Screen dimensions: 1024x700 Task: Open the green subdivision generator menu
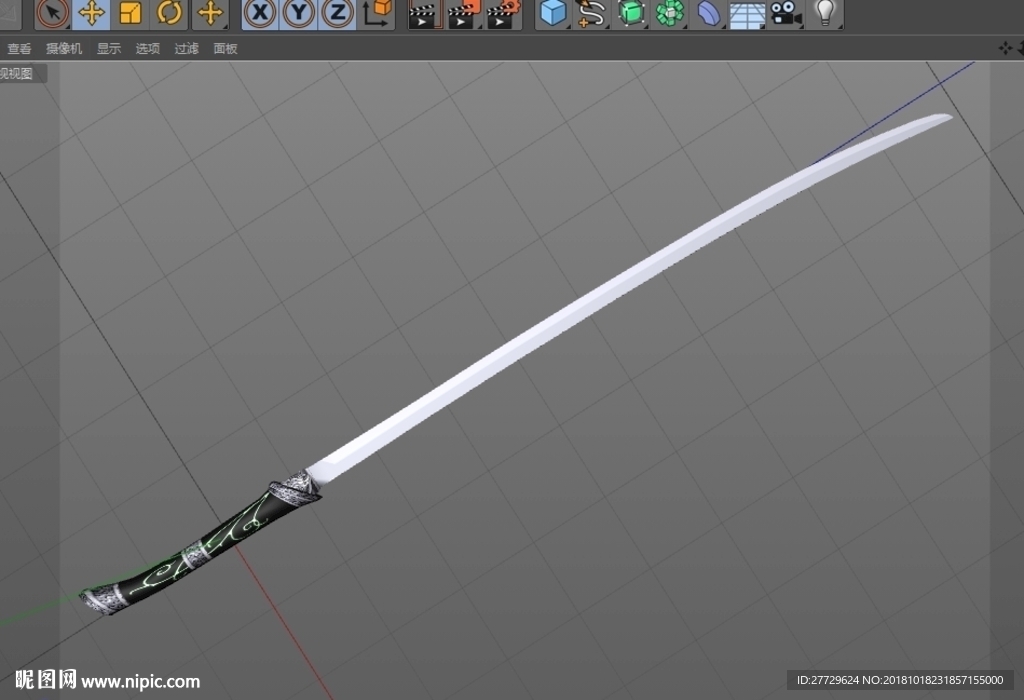[631, 13]
